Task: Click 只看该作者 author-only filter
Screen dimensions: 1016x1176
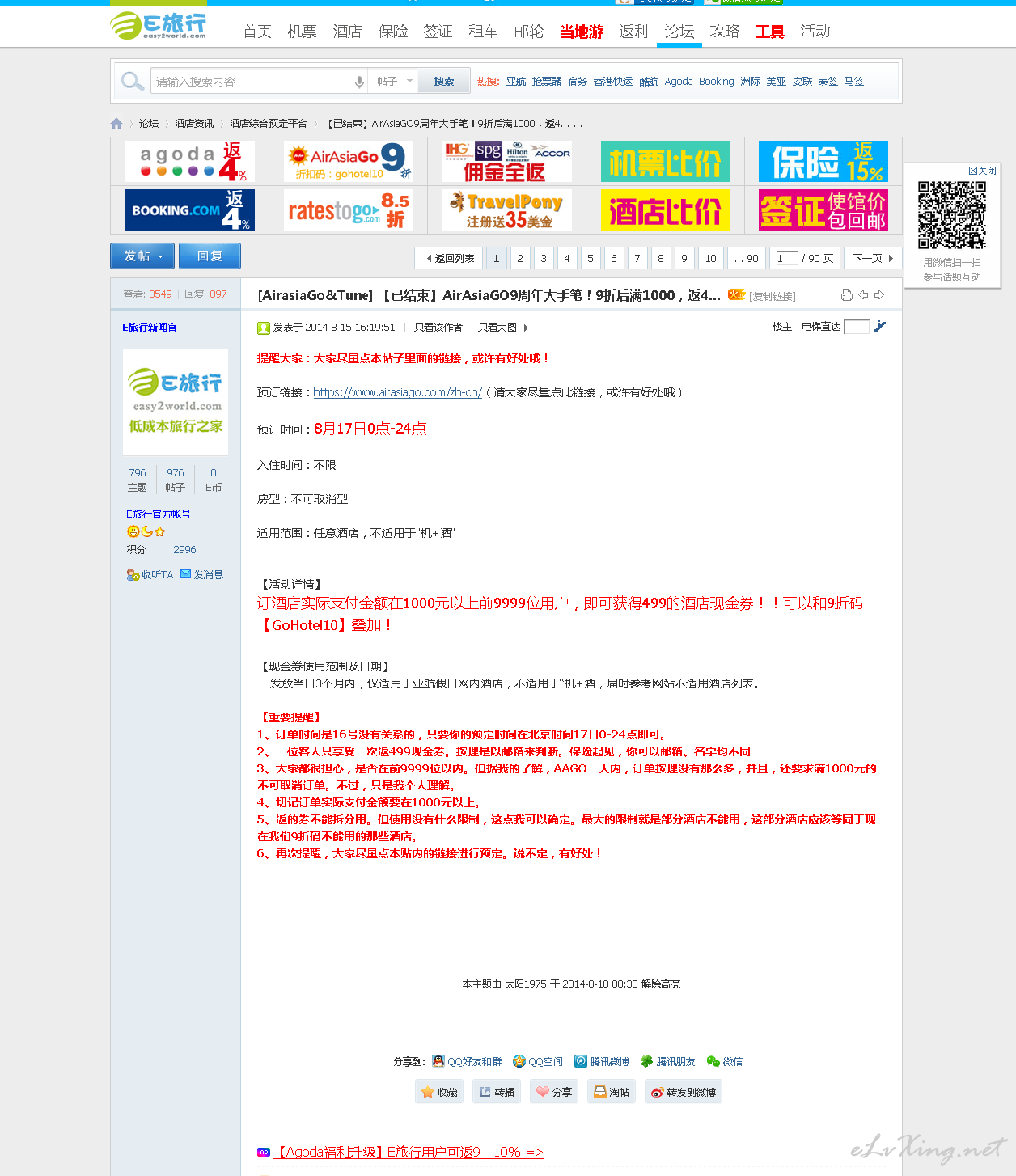Action: 438,328
